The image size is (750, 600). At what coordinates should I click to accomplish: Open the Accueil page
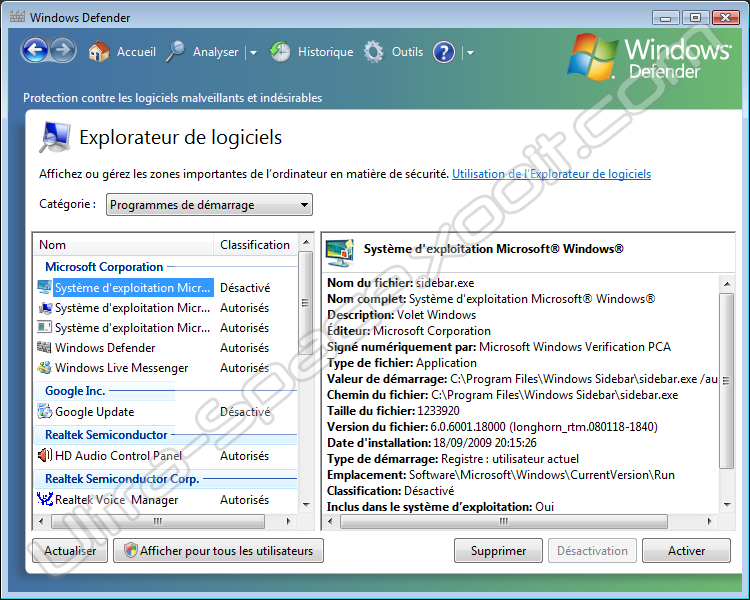tap(136, 52)
